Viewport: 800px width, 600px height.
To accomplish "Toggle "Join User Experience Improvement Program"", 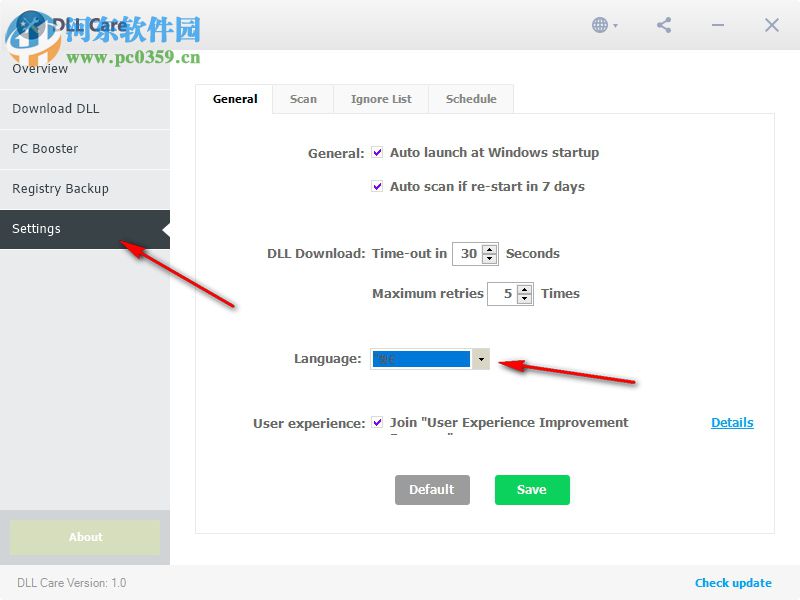I will 377,422.
